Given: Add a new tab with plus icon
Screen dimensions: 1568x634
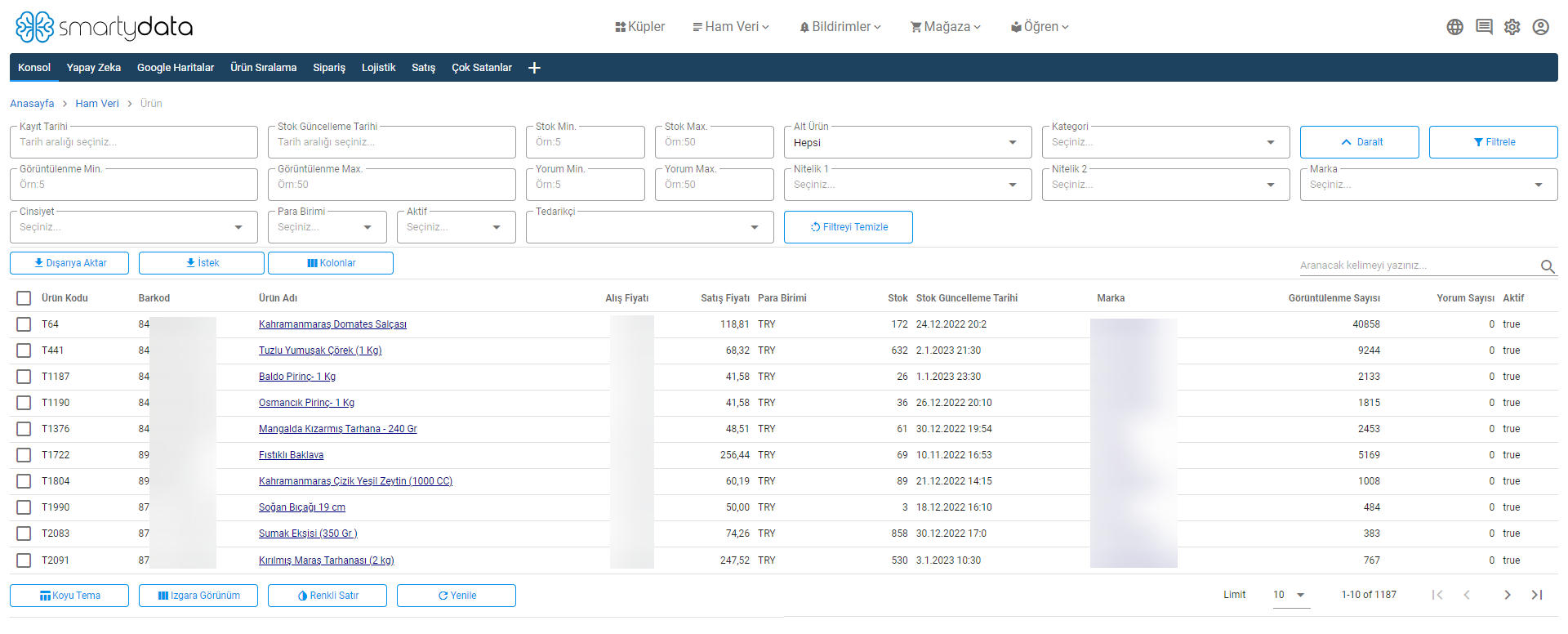Looking at the screenshot, I should 534,68.
